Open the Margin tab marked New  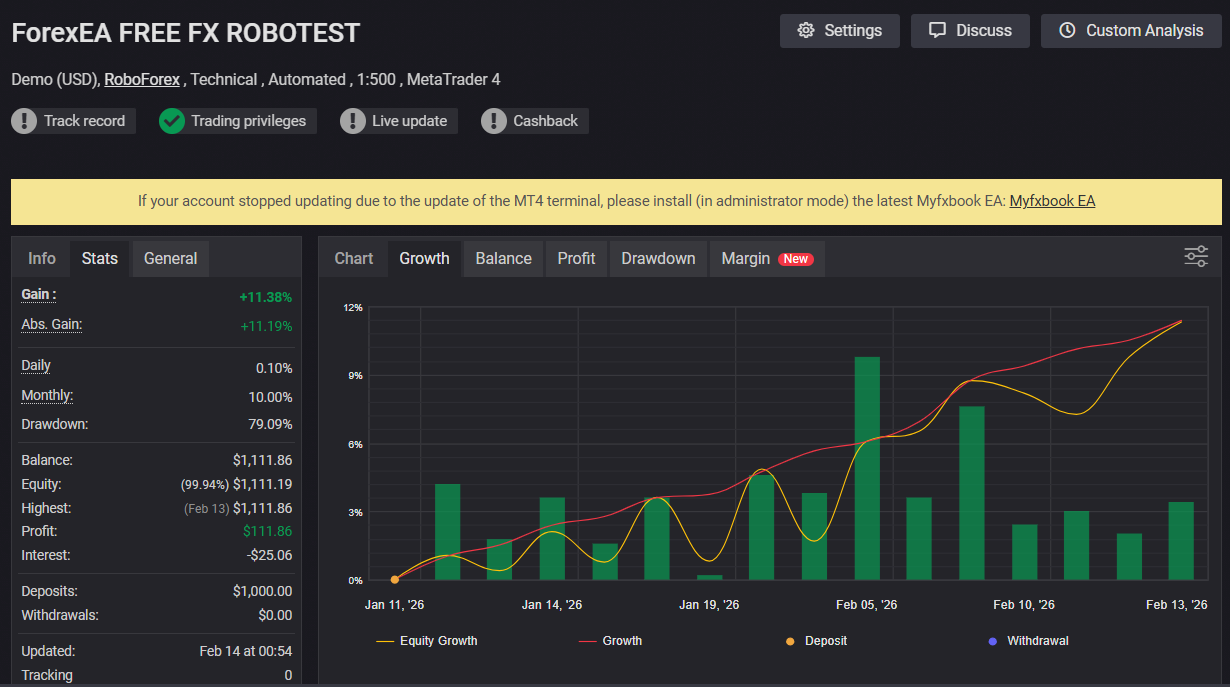point(766,258)
